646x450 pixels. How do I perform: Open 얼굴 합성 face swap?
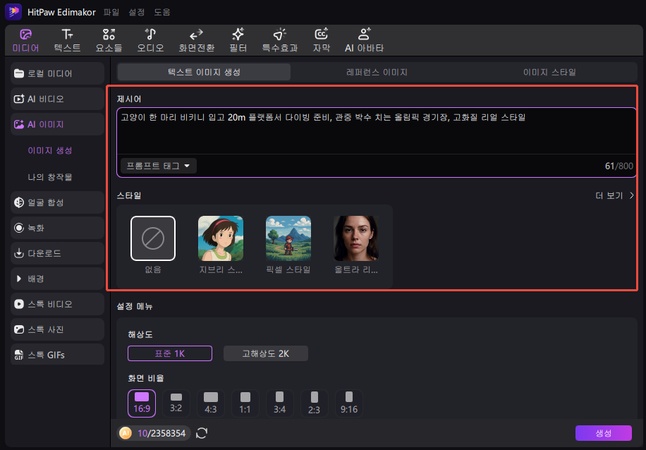(x=57, y=202)
